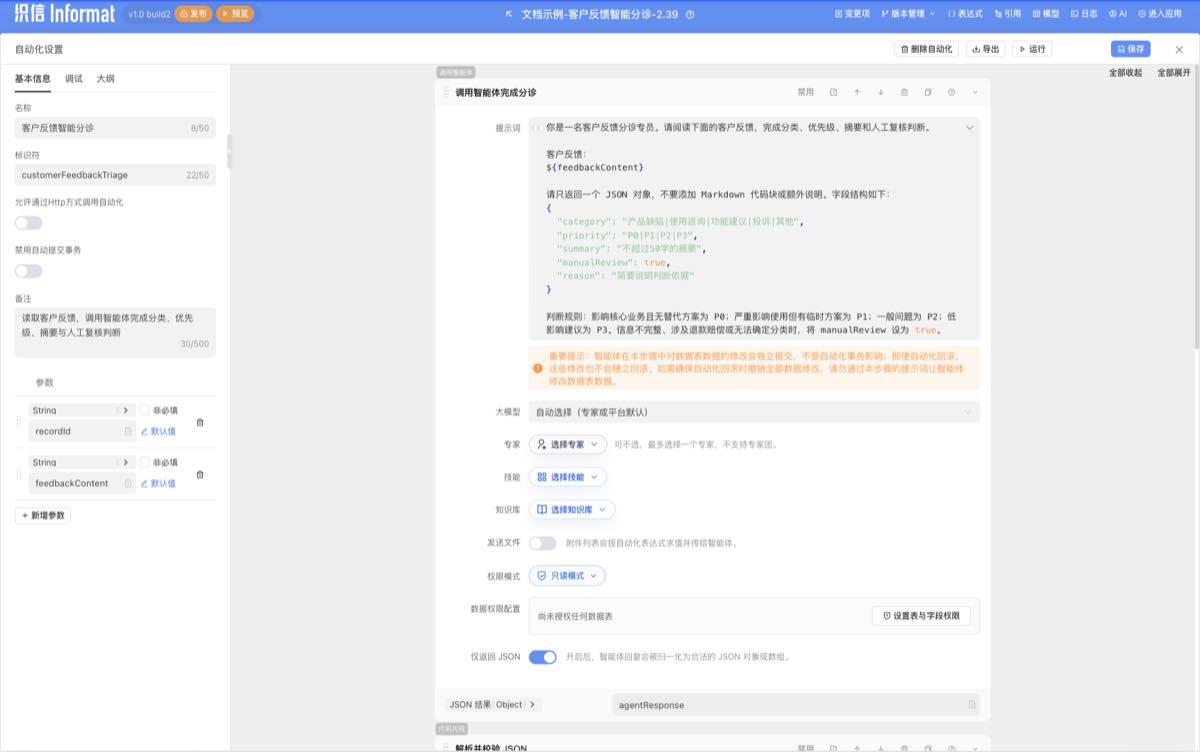The image size is (1200, 752).
Task: Click the 导出 export button
Action: pos(986,49)
